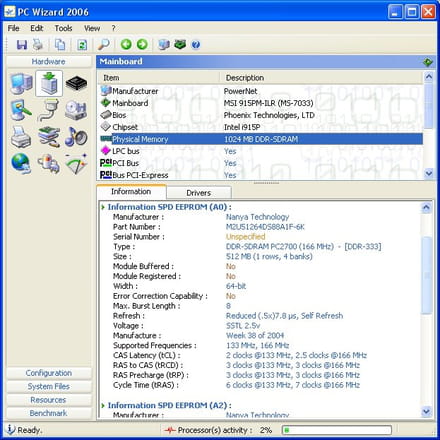The height and width of the screenshot is (440, 440).
Task: Click the processor activity progress bar
Action: 337,430
